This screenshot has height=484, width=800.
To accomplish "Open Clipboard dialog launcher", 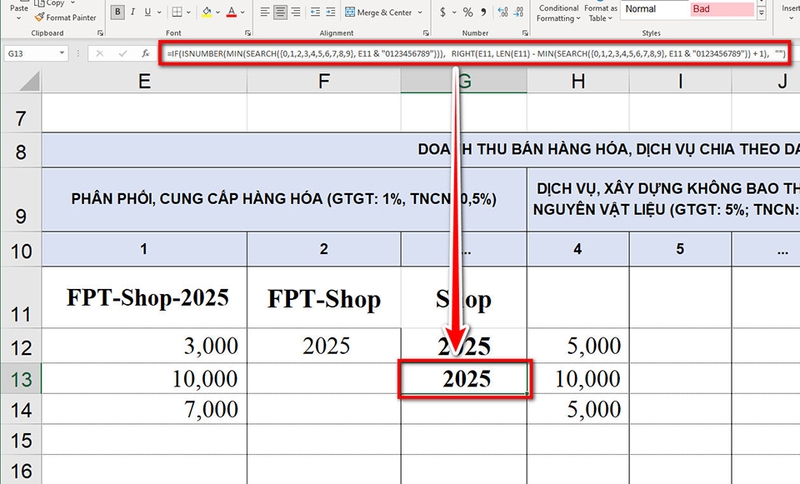I will tap(100, 33).
